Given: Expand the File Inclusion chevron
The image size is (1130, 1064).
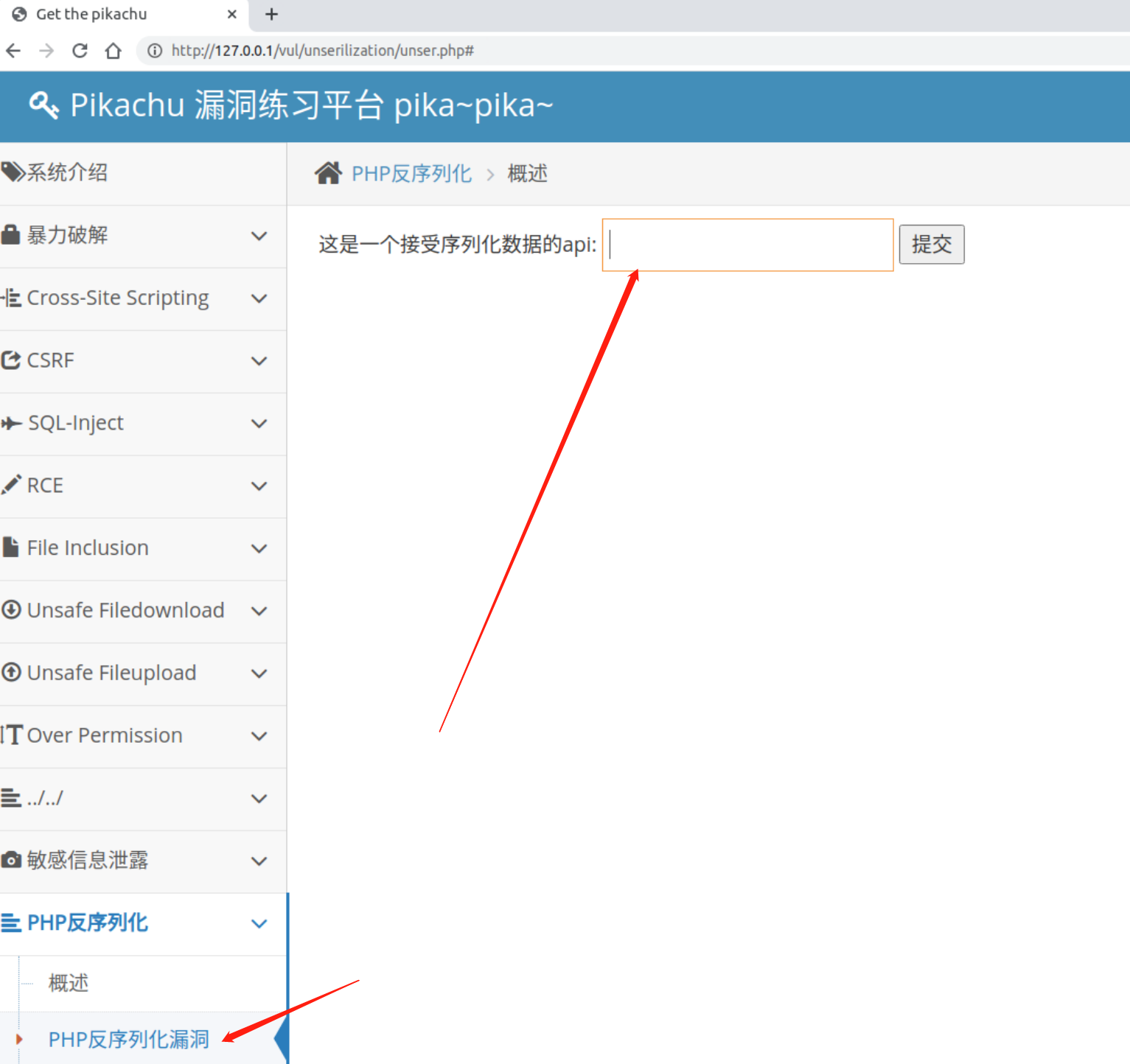Looking at the screenshot, I should point(259,548).
